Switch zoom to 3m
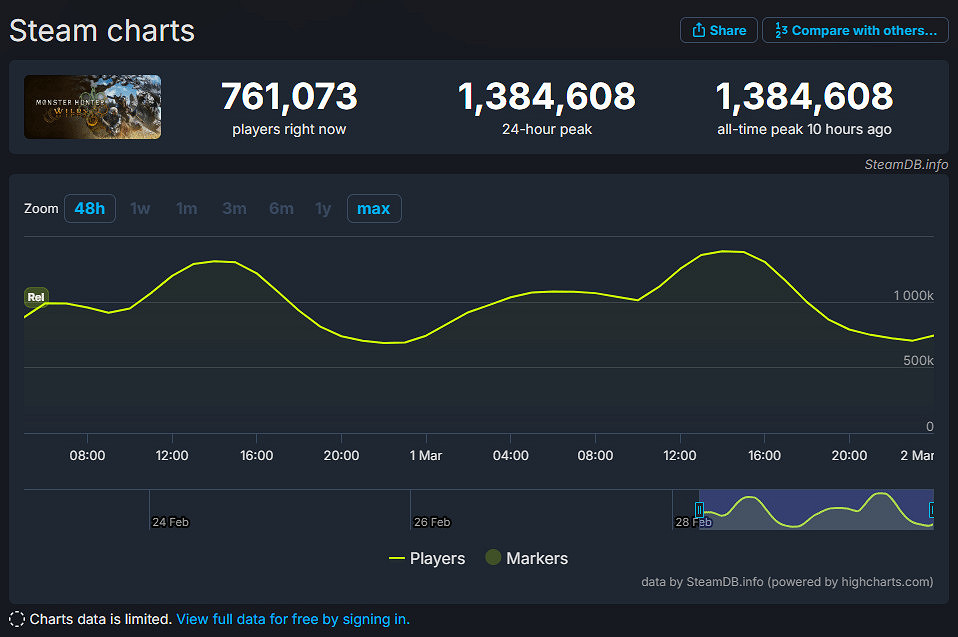Screen dimensions: 958x637 point(234,208)
